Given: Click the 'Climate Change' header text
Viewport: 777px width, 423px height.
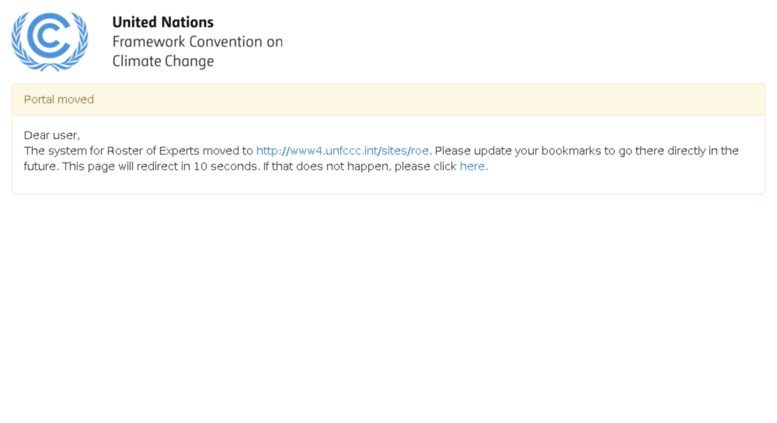Looking at the screenshot, I should coord(163,61).
